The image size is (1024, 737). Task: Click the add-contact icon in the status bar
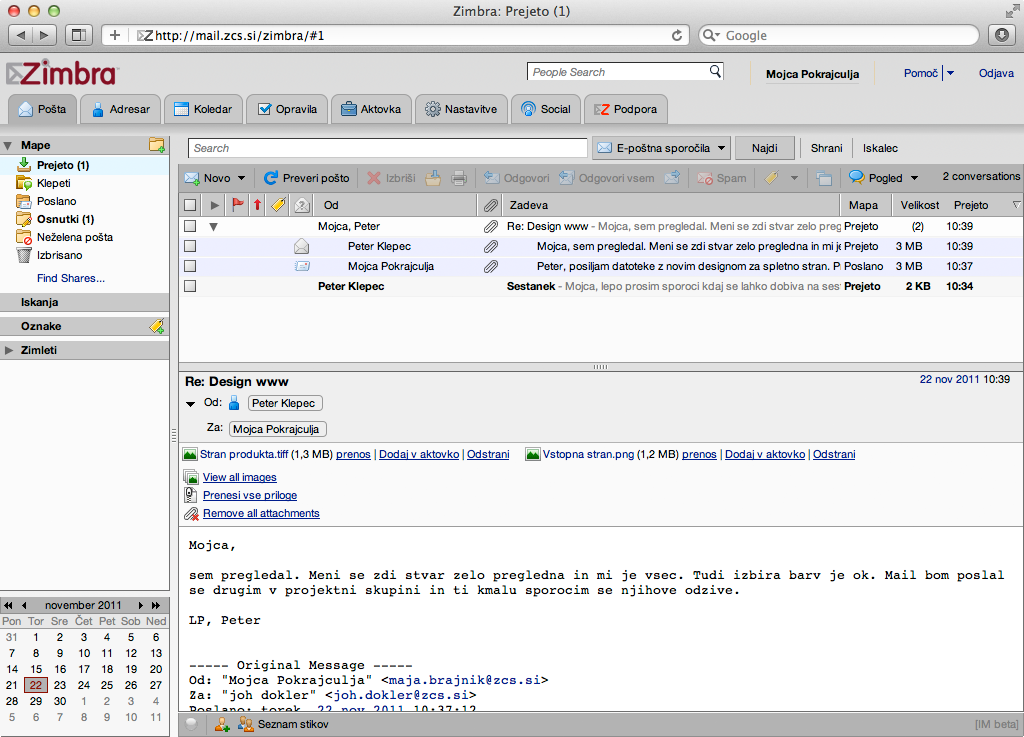pos(222,724)
